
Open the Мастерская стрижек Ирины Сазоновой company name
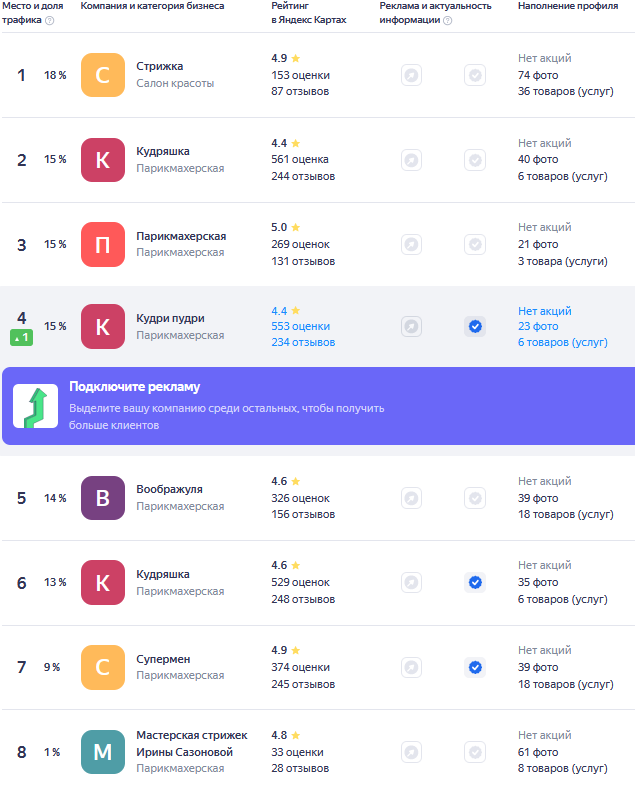(192, 744)
